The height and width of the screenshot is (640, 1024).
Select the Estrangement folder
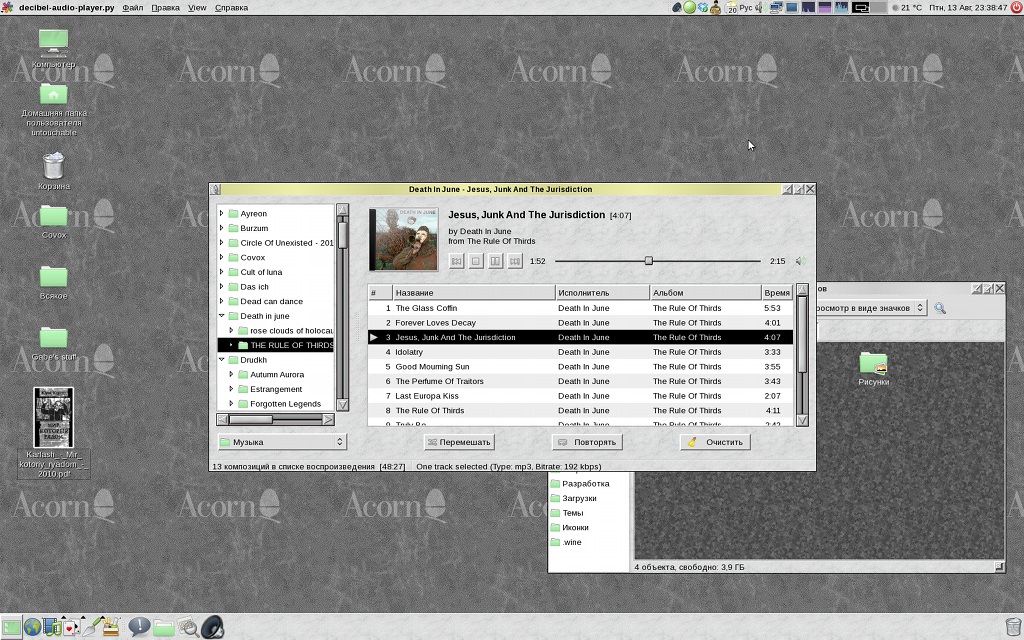(276, 389)
